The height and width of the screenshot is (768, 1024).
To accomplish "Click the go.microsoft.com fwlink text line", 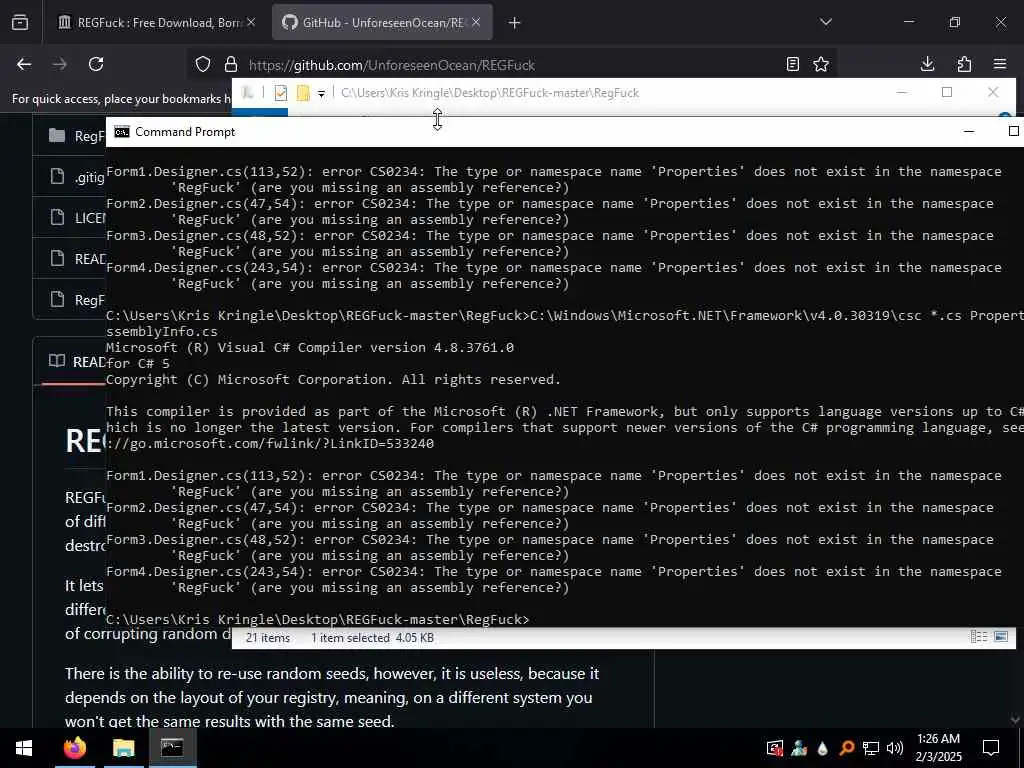I will (270, 443).
